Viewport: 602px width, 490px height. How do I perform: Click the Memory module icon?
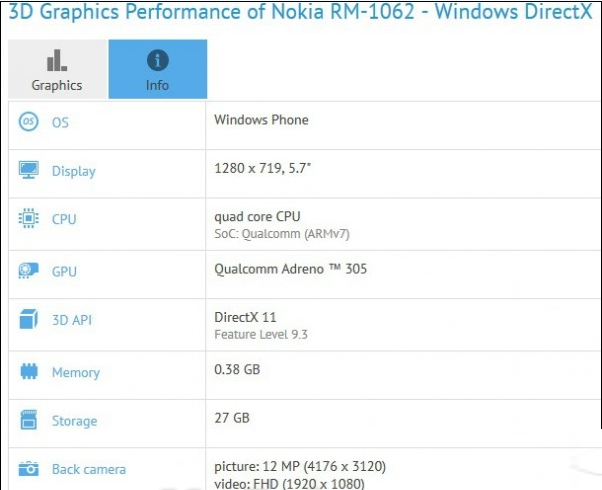coord(28,371)
